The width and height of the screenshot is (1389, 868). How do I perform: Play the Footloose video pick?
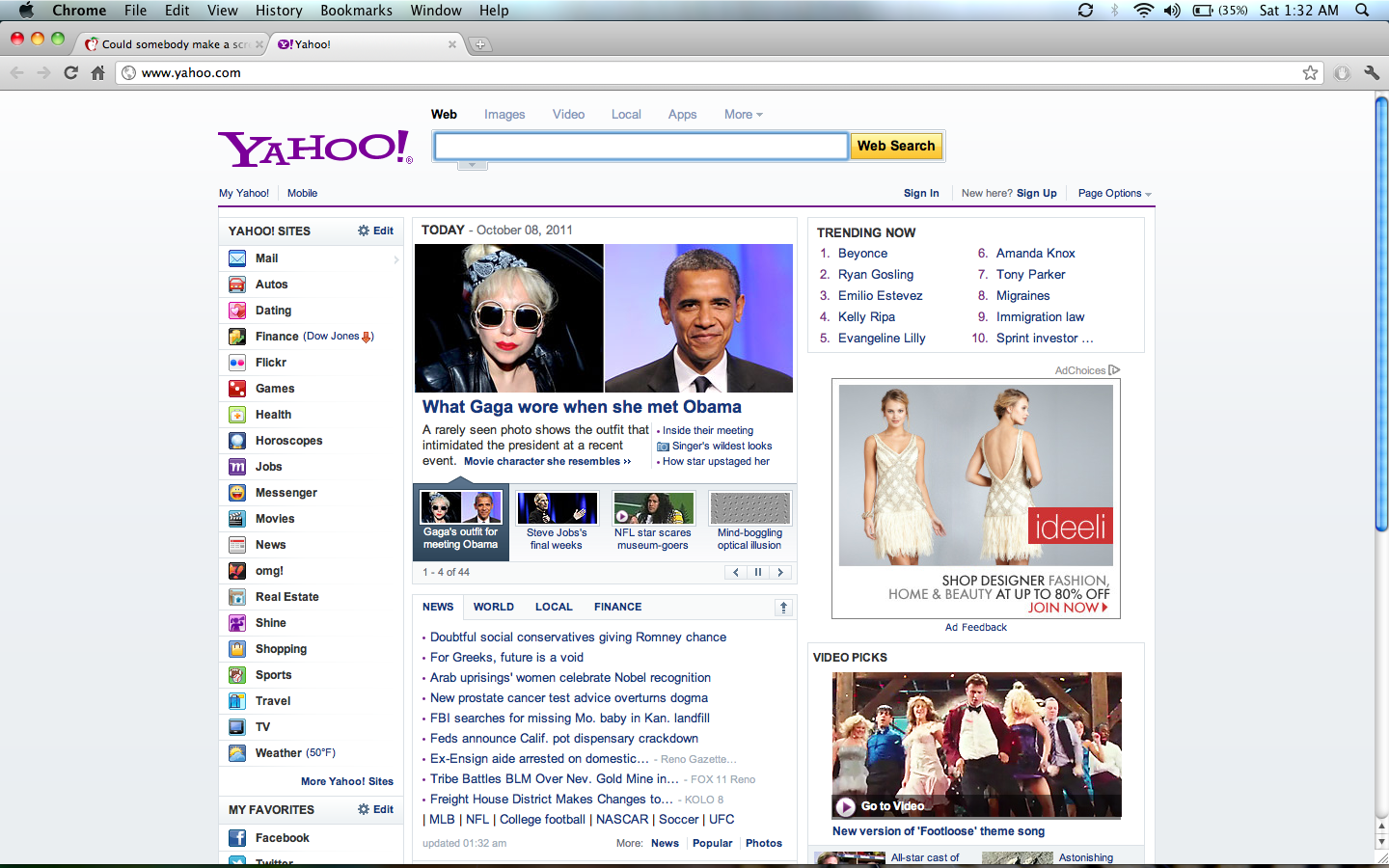[977, 745]
